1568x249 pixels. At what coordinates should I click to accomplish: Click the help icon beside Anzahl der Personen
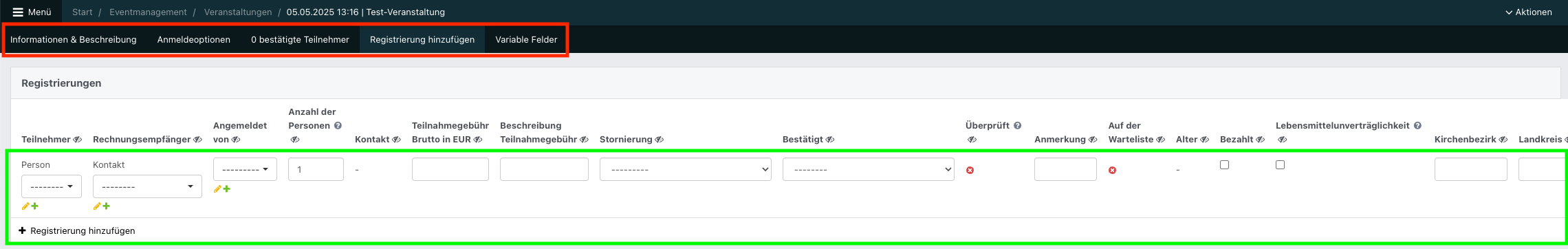point(338,126)
